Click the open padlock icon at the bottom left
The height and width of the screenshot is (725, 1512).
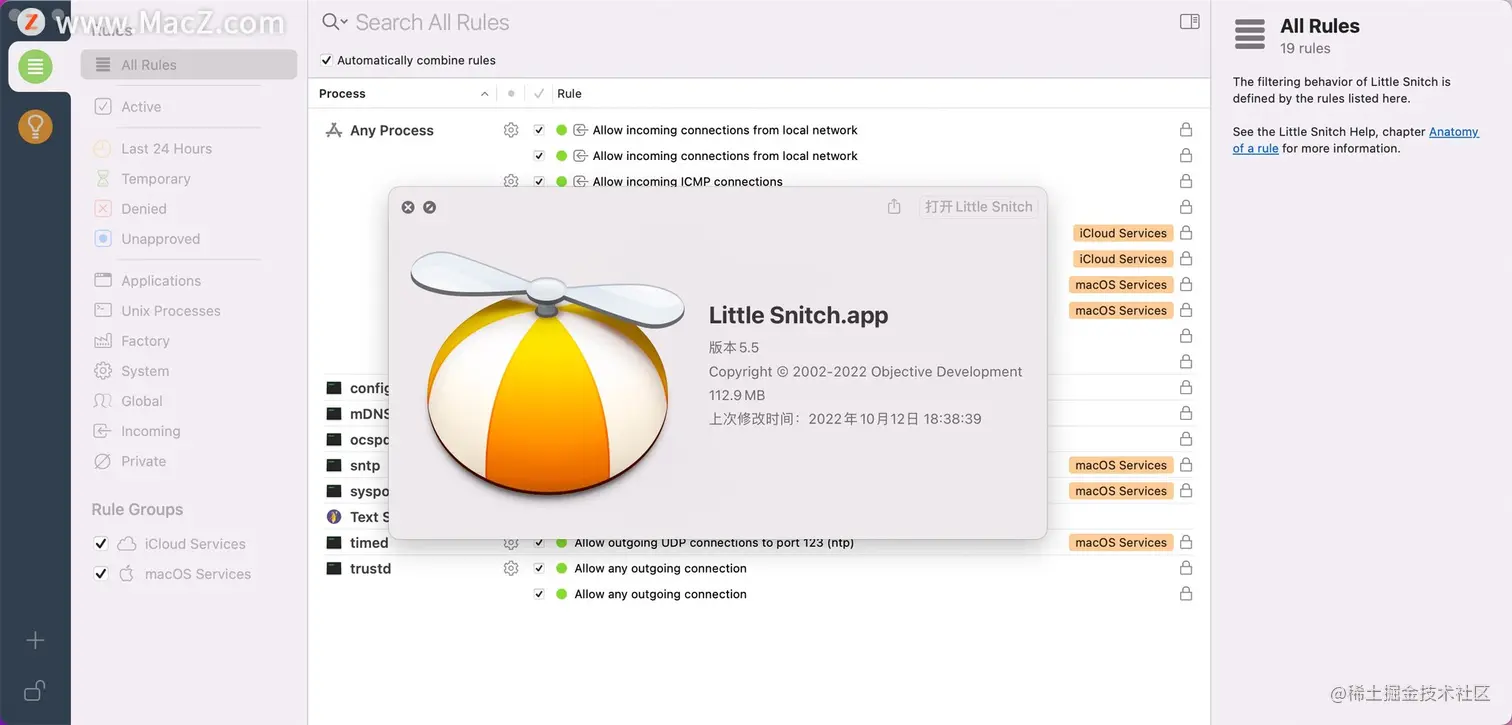35,690
